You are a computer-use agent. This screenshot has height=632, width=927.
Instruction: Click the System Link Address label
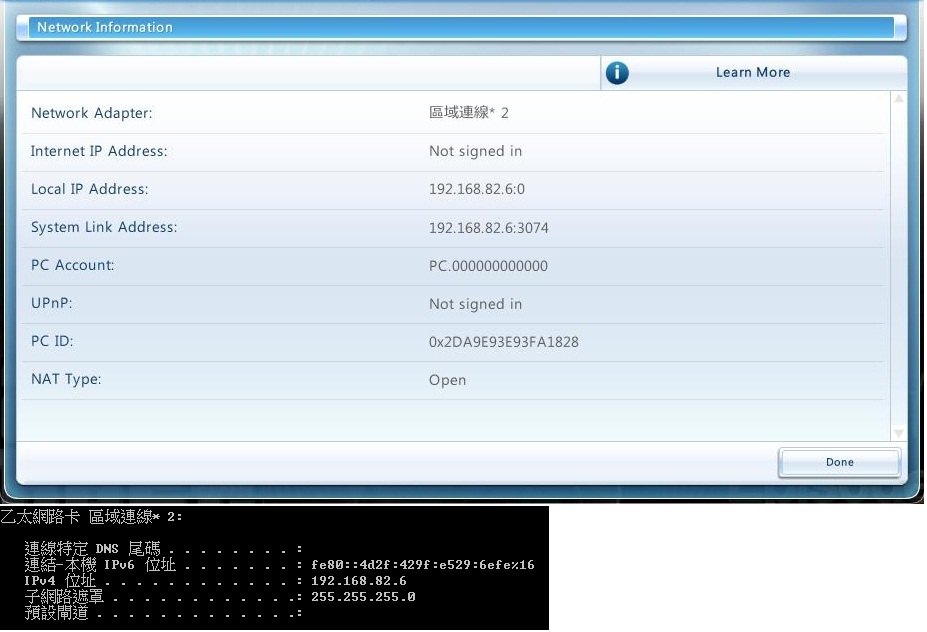[x=104, y=227]
